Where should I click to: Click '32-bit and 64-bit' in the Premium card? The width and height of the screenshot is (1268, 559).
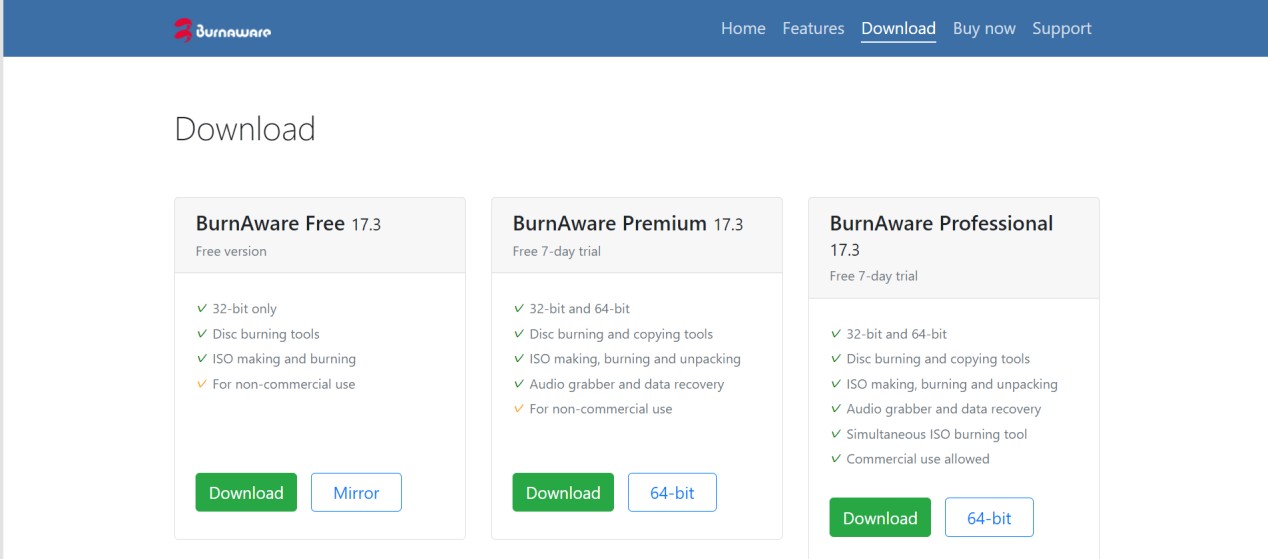click(580, 309)
